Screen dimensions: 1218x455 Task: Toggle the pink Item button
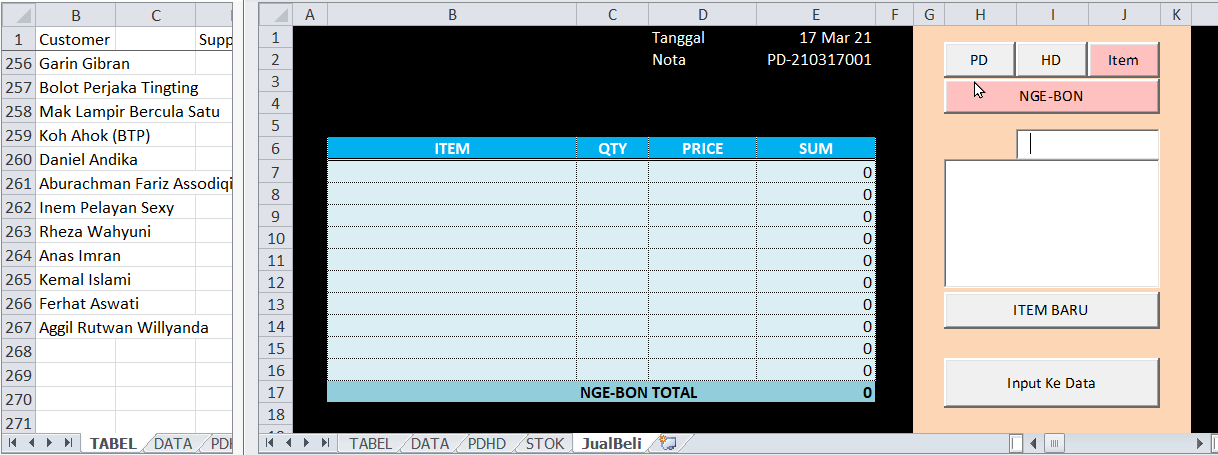click(1123, 60)
